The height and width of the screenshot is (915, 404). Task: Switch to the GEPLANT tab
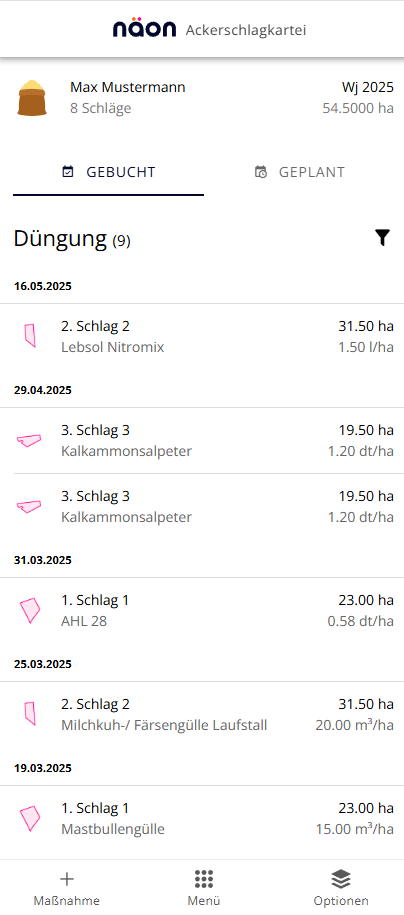(x=300, y=172)
